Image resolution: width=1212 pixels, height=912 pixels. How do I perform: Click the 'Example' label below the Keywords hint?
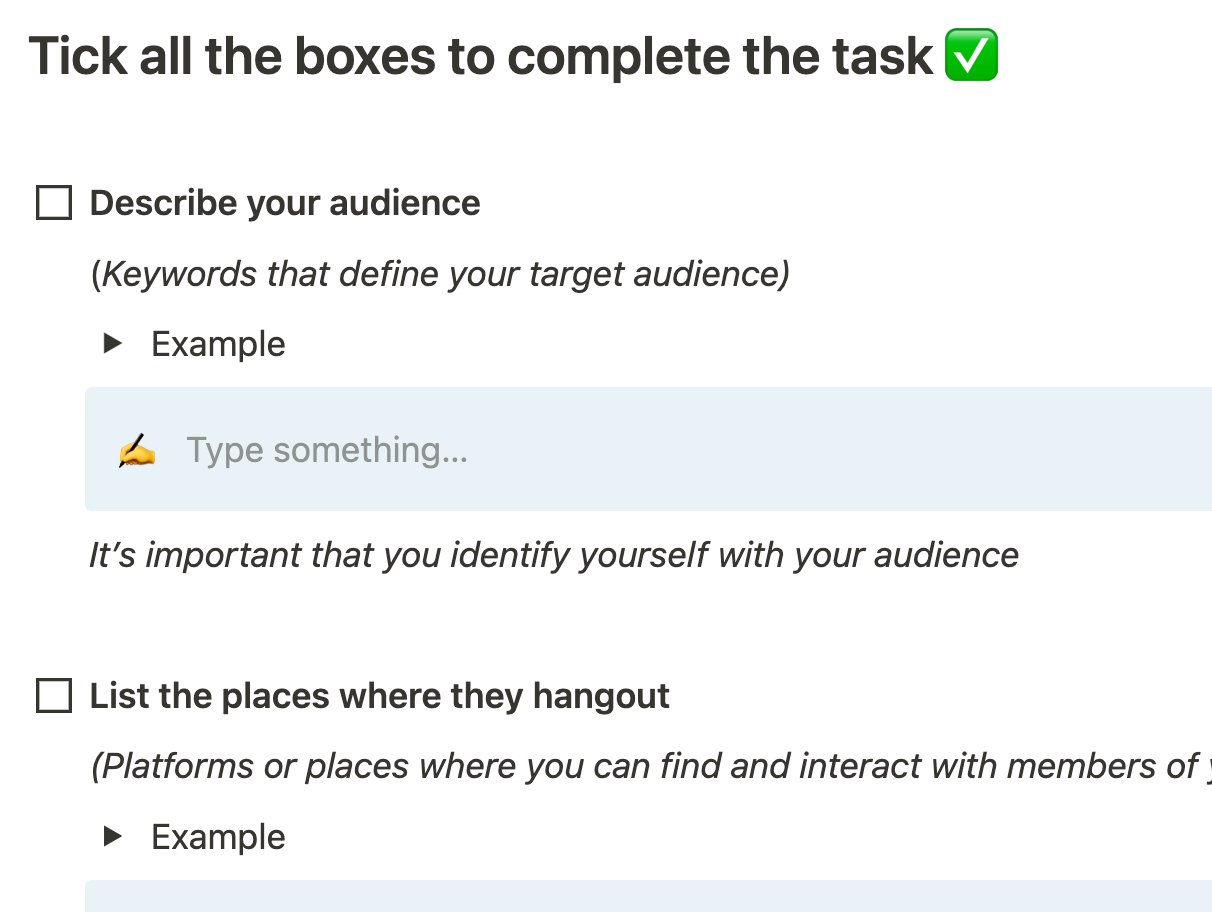pyautogui.click(x=218, y=344)
